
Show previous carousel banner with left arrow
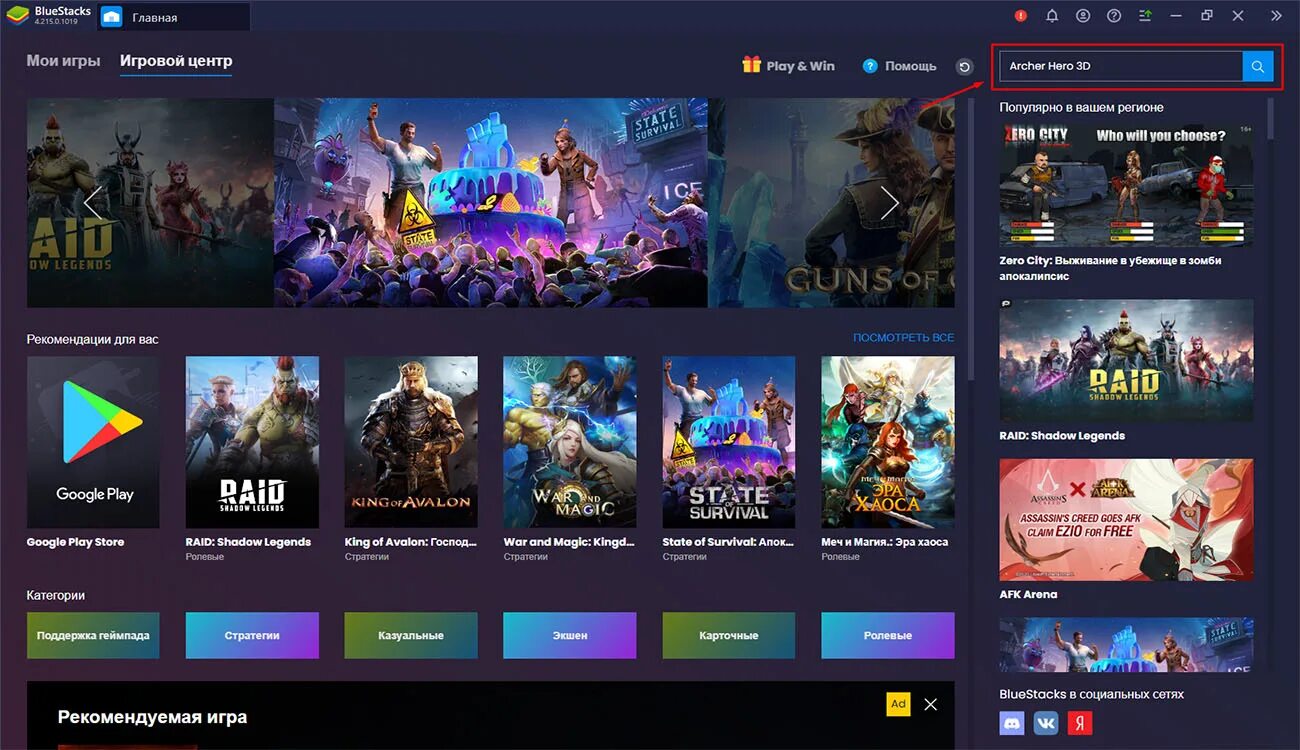[x=93, y=202]
